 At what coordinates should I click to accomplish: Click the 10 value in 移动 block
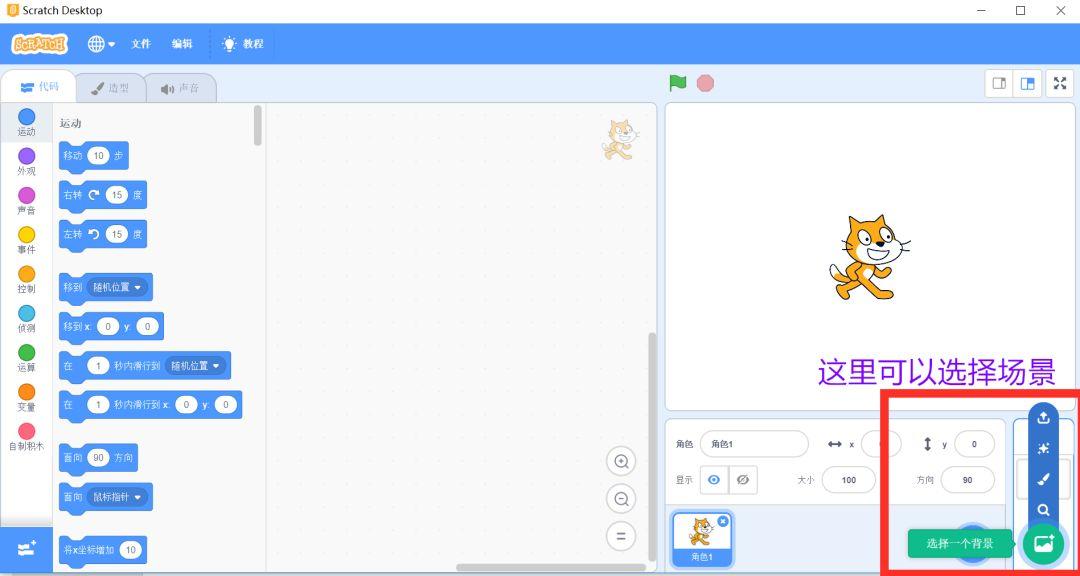click(98, 156)
